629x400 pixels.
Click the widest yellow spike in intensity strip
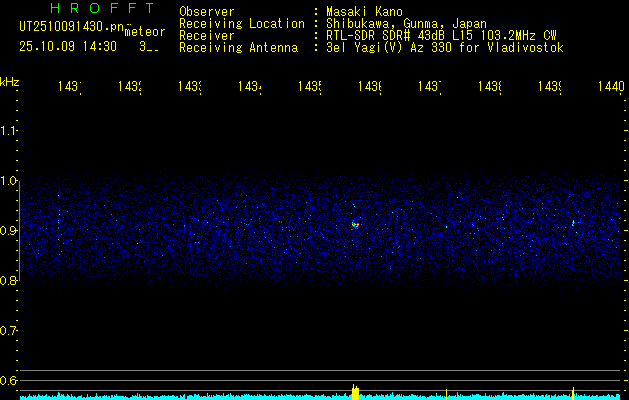tap(355, 392)
